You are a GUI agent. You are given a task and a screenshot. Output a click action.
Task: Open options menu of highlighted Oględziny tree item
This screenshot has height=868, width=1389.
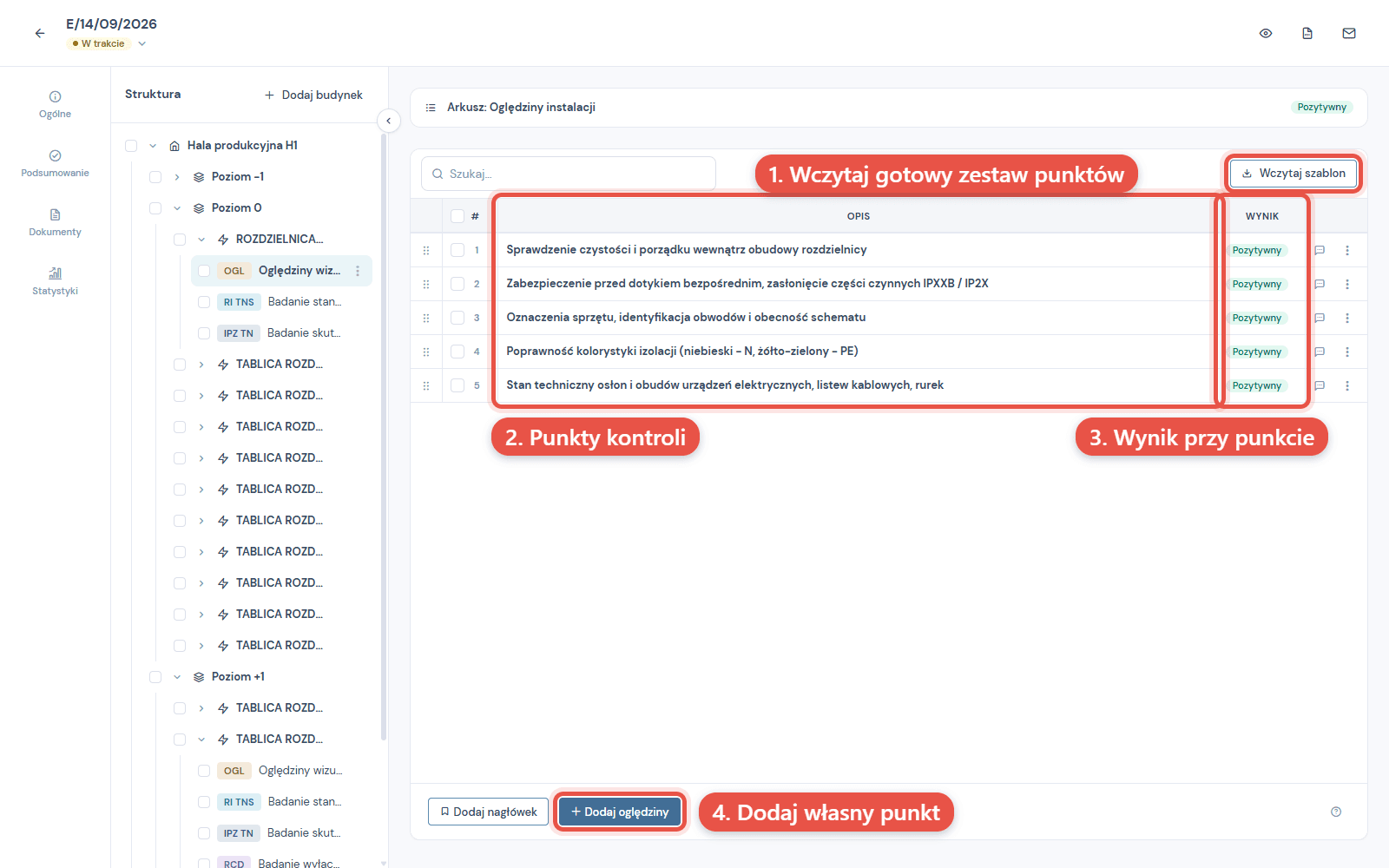coord(358,271)
